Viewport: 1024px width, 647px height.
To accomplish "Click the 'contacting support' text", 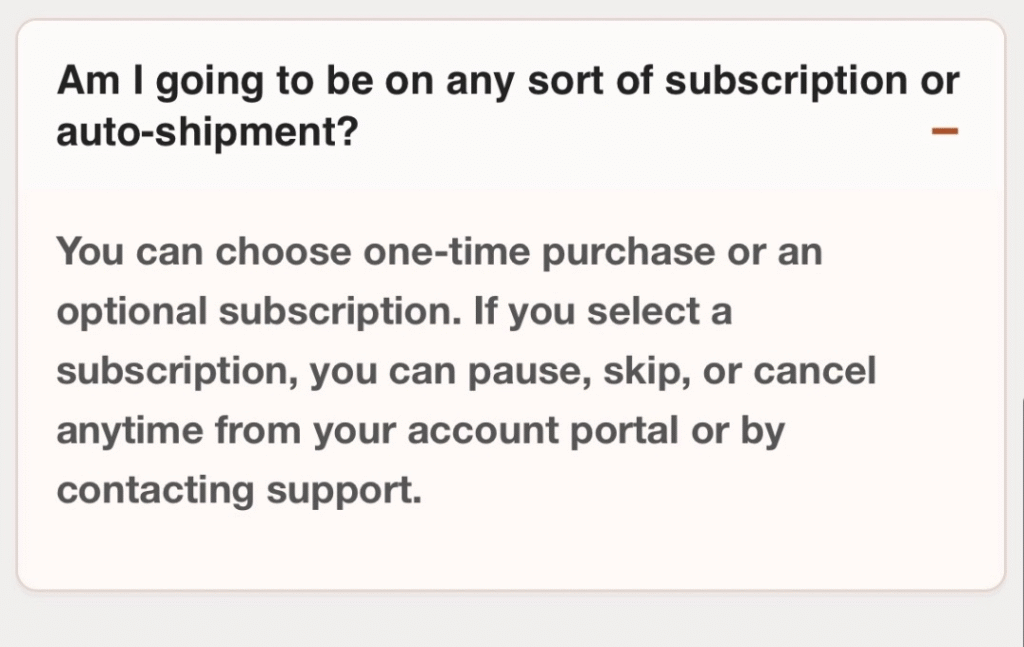I will click(236, 491).
